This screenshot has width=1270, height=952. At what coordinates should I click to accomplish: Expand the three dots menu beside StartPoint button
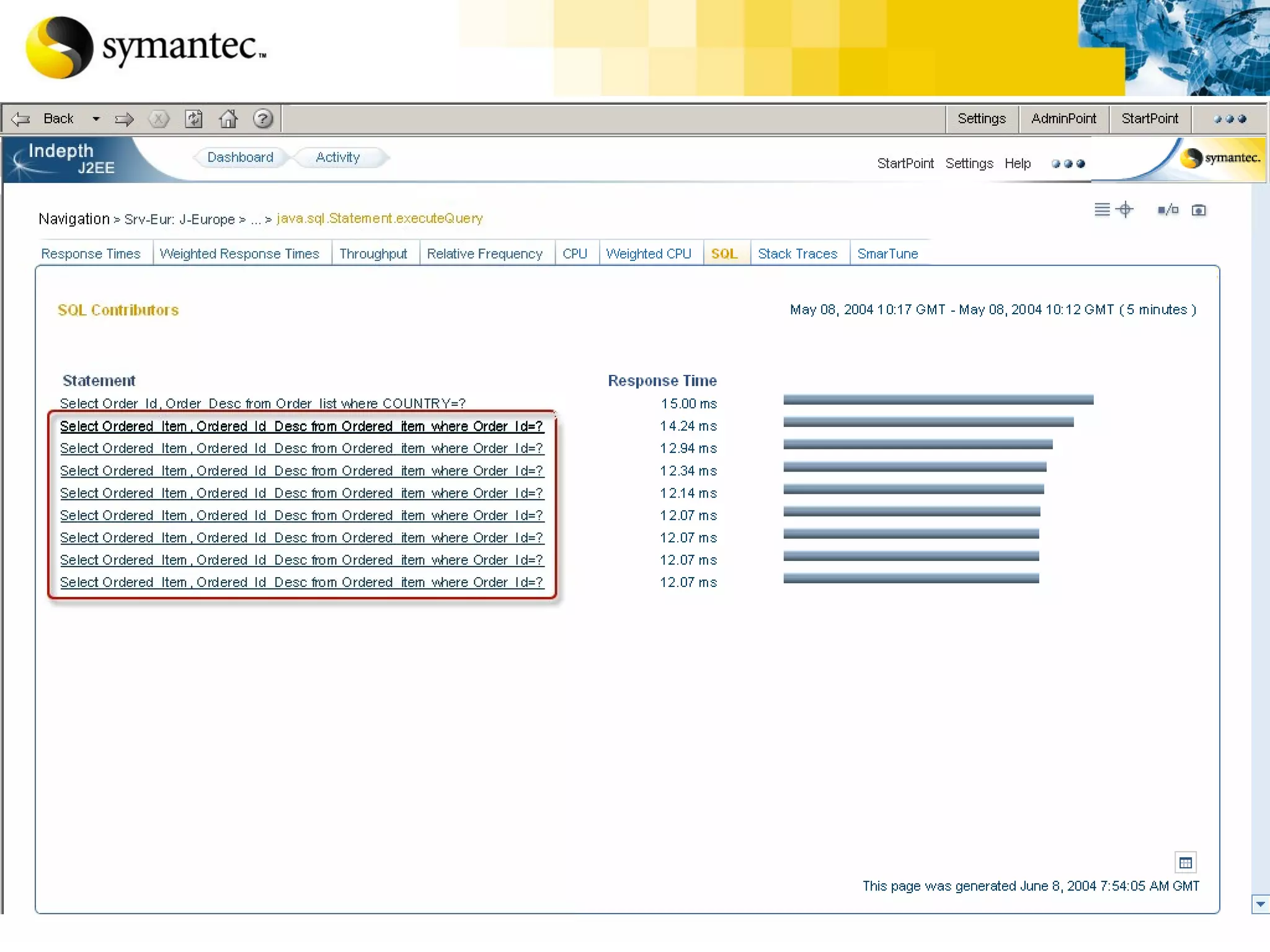(x=1230, y=119)
